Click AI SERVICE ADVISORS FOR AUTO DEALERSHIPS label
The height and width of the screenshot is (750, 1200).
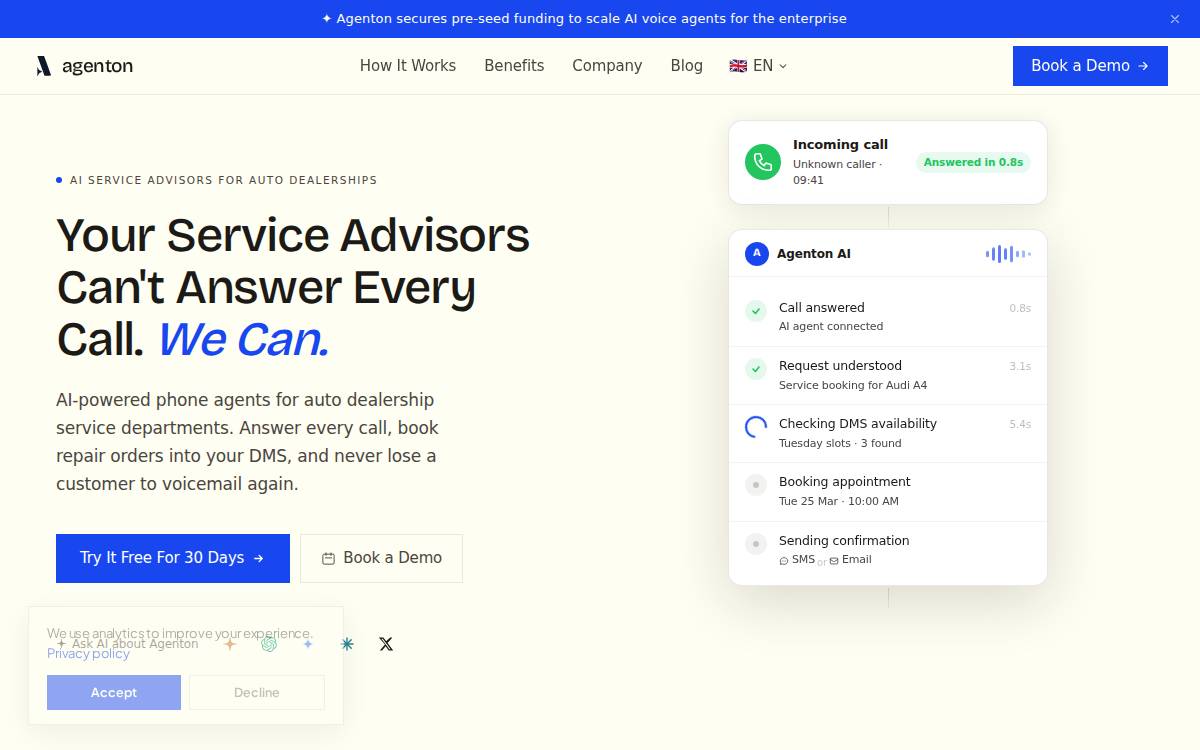pos(223,181)
